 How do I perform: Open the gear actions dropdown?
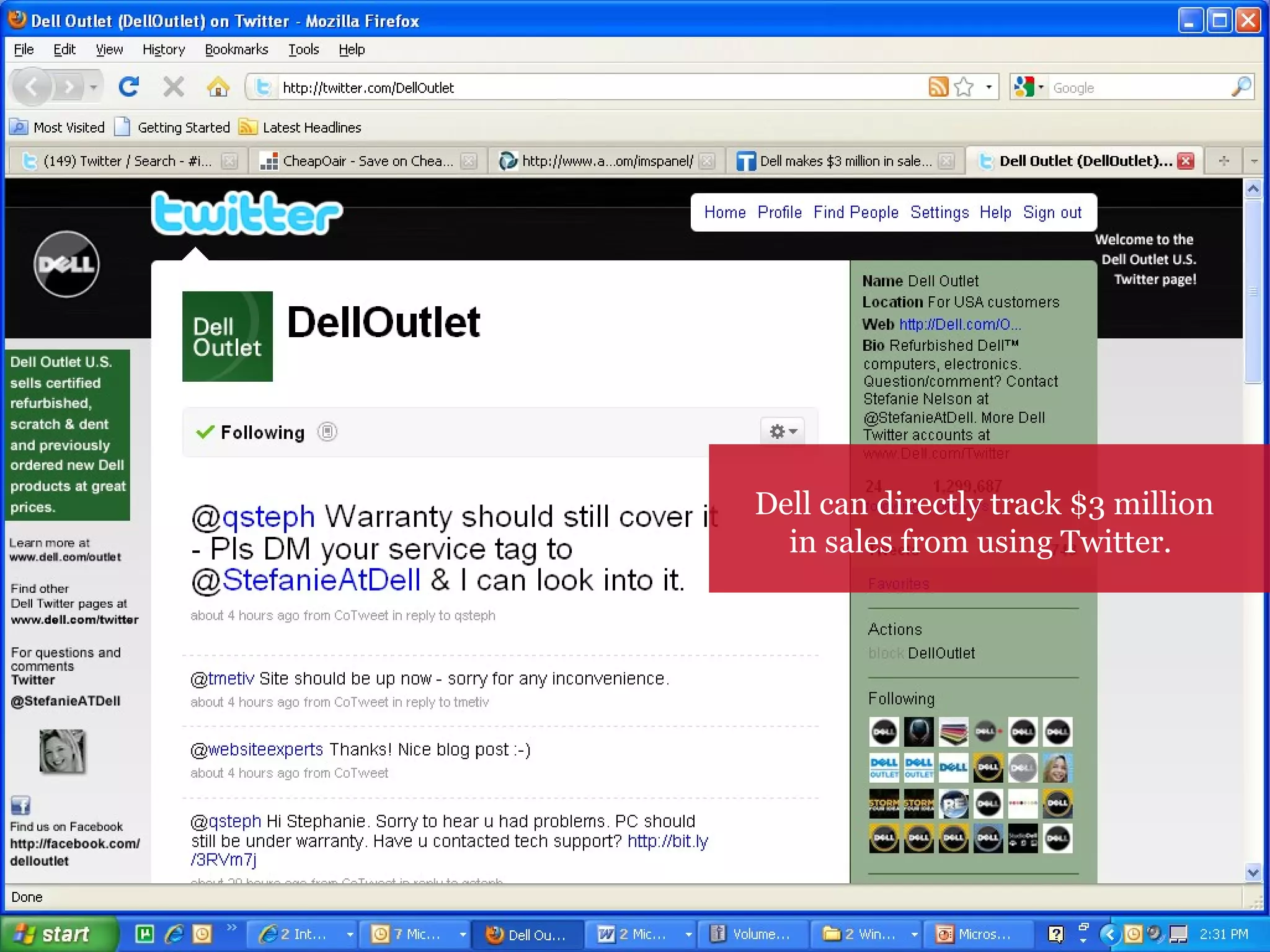(783, 431)
